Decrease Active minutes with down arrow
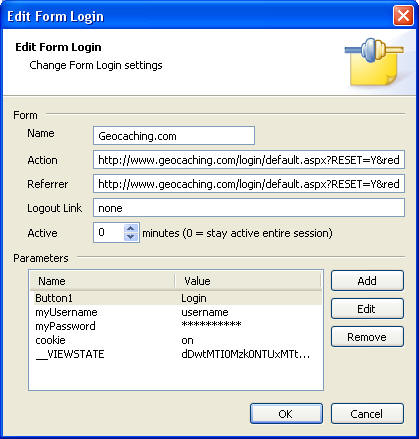This screenshot has width=419, height=439. pos(131,237)
